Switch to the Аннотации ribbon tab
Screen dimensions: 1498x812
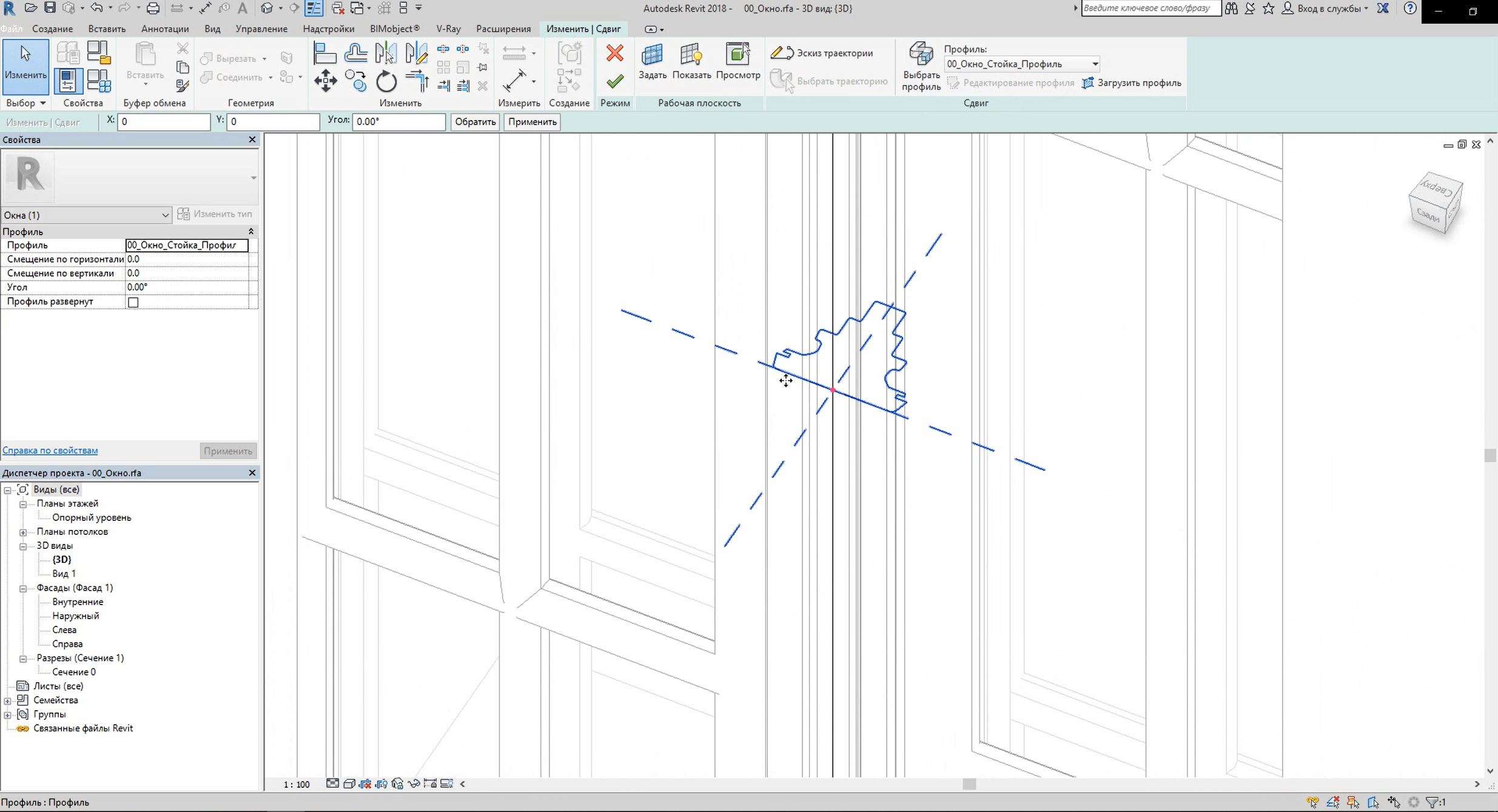pyautogui.click(x=164, y=29)
